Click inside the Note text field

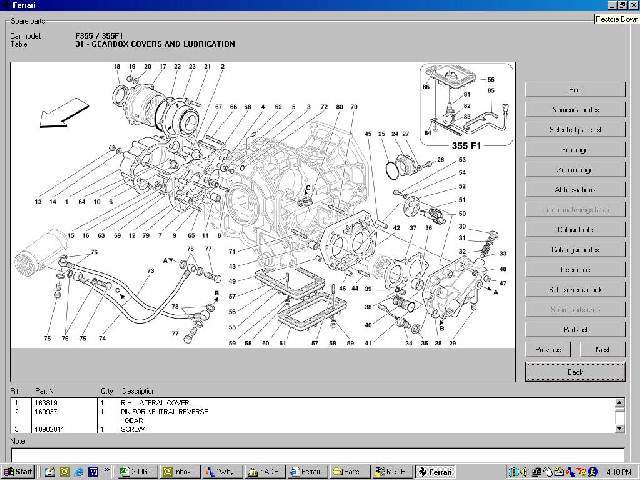(x=318, y=455)
